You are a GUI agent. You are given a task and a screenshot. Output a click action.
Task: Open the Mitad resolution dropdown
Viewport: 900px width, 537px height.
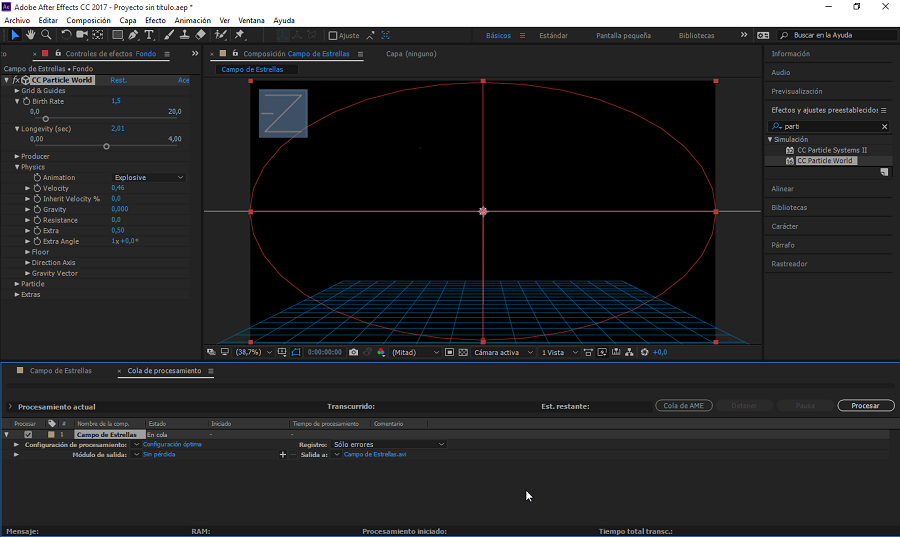pos(415,352)
